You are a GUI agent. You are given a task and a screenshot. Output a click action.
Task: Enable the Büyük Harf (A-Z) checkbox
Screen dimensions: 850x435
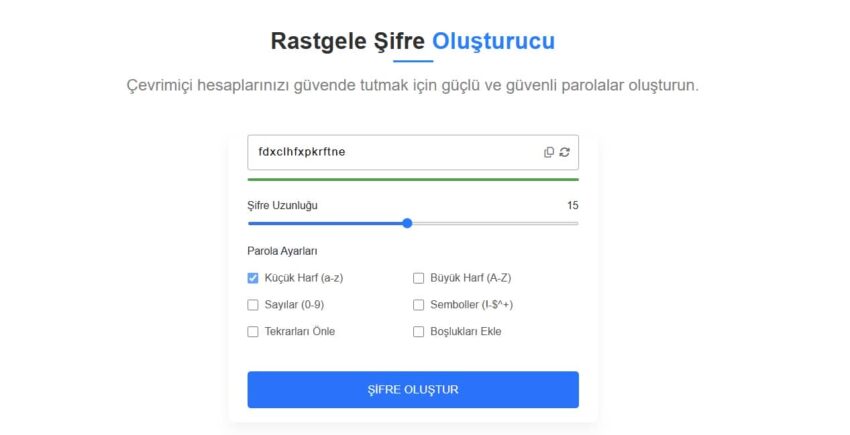[419, 278]
